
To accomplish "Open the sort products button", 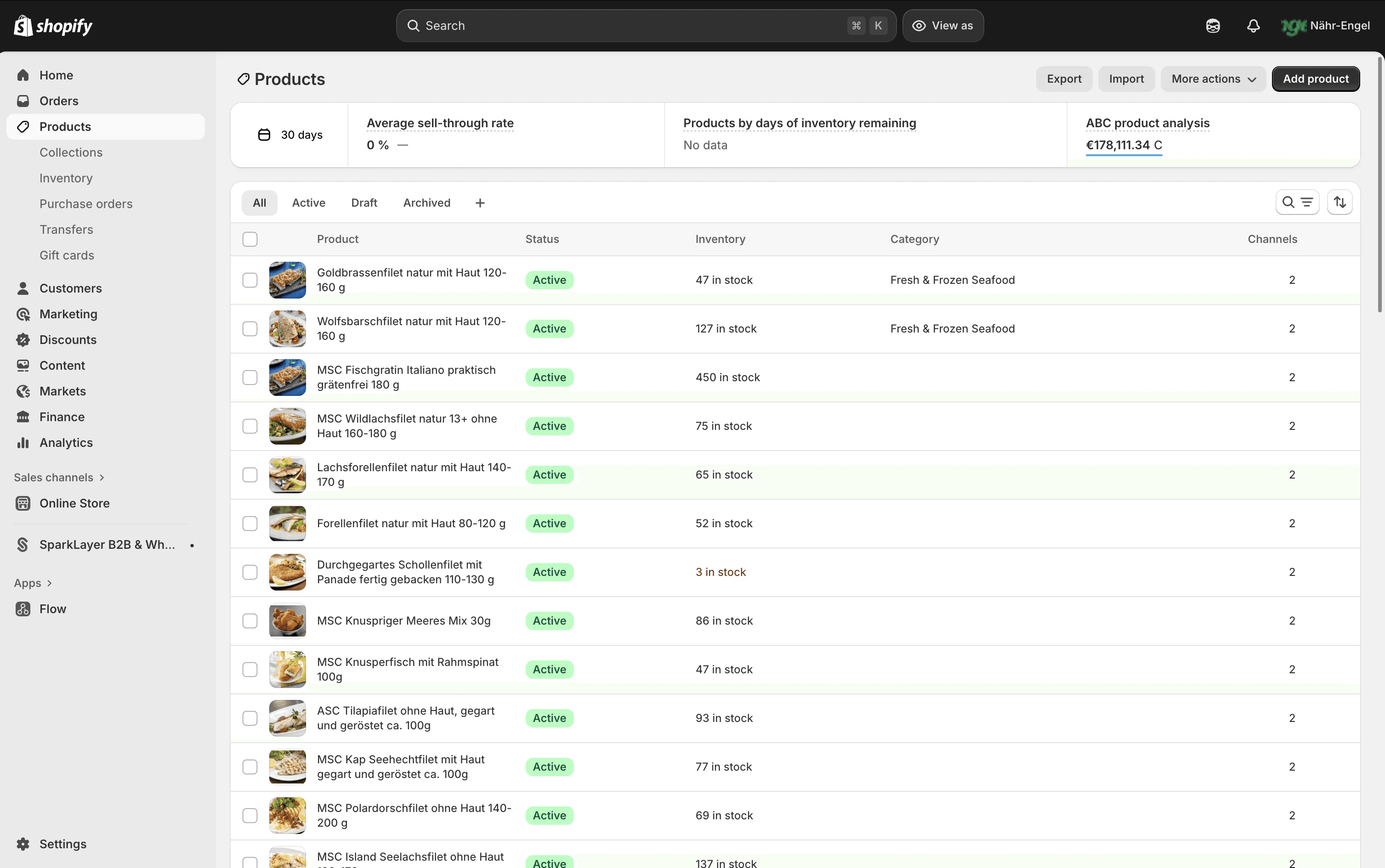I will 1340,202.
